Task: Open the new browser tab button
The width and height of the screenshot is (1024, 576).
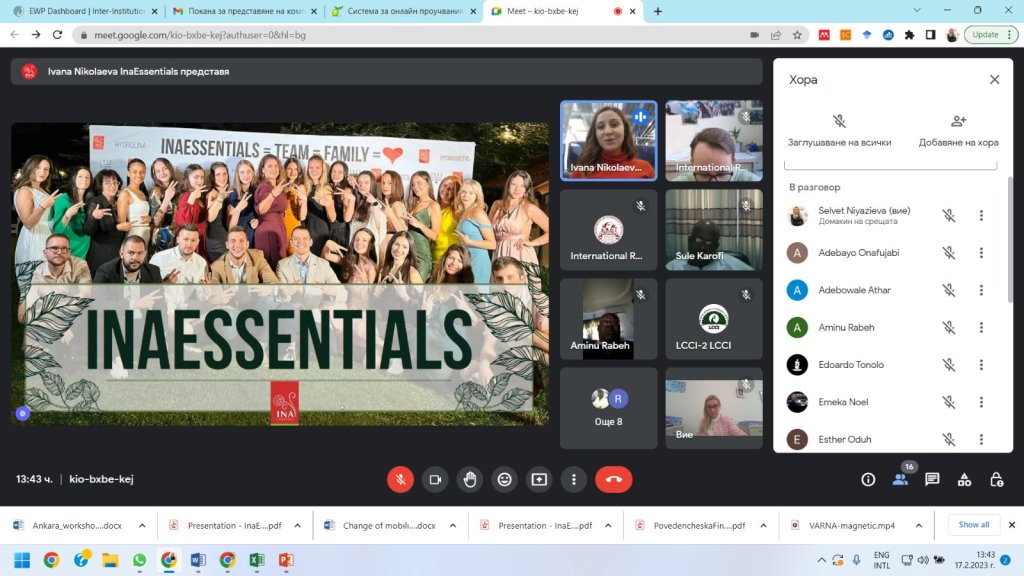Action: coord(658,11)
